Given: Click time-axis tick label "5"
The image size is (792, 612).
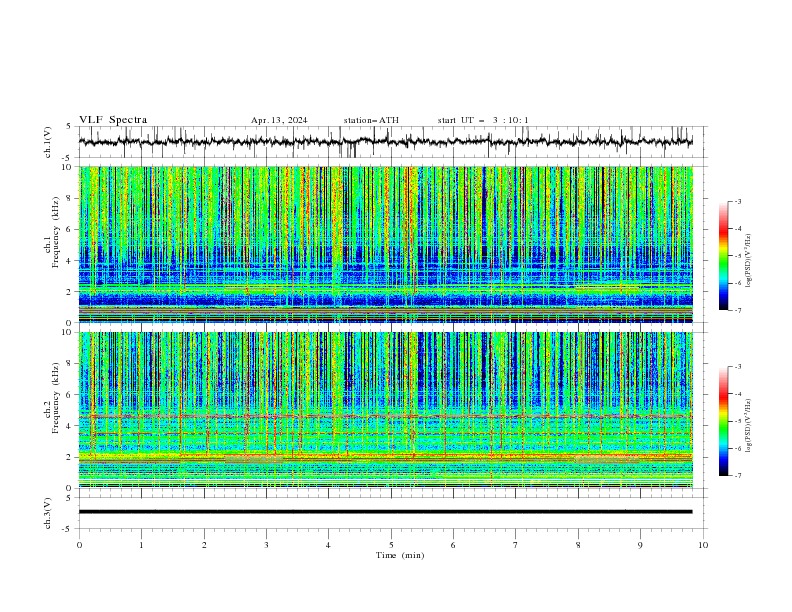Looking at the screenshot, I should (391, 545).
